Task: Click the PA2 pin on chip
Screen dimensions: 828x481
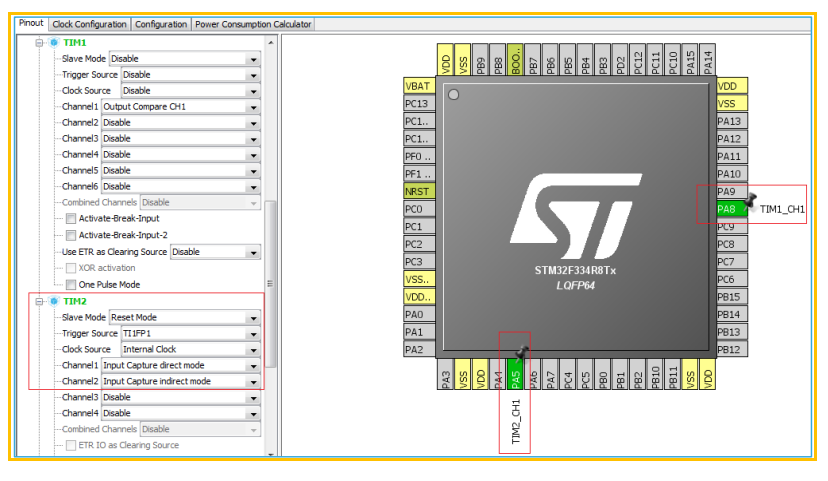Action: [x=419, y=349]
